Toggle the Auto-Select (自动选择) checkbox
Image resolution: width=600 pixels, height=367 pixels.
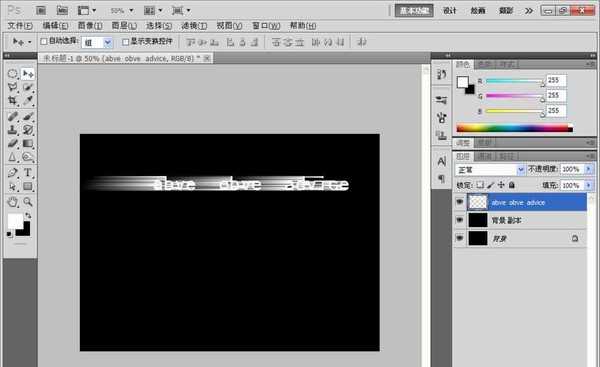(44, 41)
